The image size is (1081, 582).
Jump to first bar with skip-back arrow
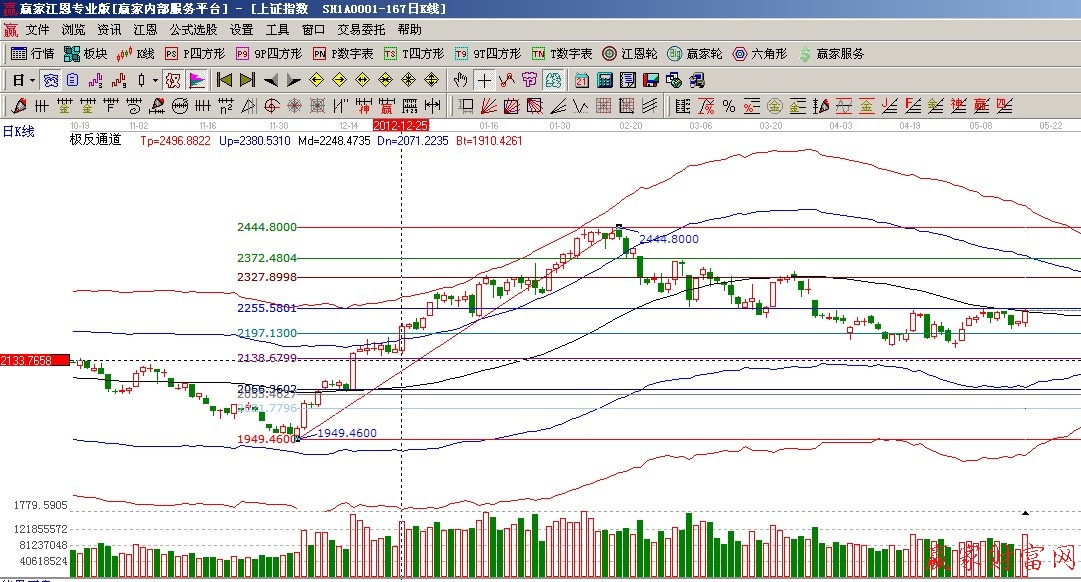pos(225,80)
